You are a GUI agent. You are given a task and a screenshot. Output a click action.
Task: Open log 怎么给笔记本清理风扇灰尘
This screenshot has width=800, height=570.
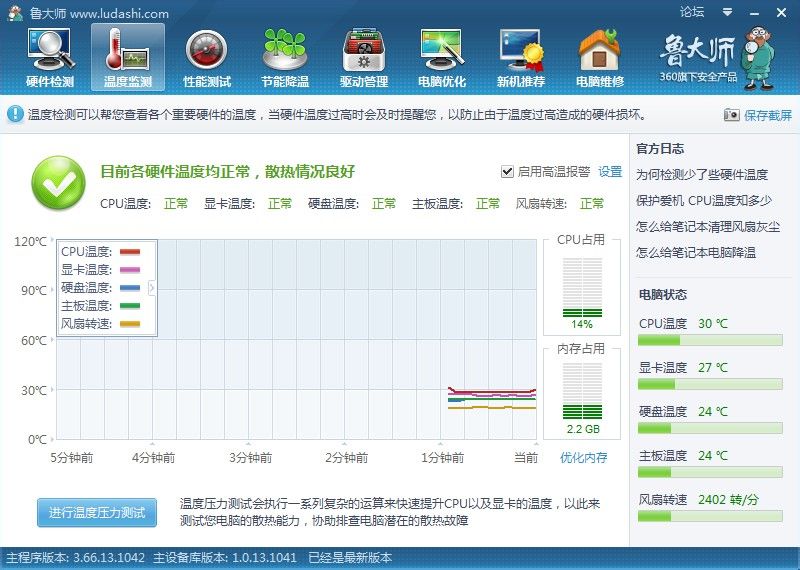click(x=708, y=227)
